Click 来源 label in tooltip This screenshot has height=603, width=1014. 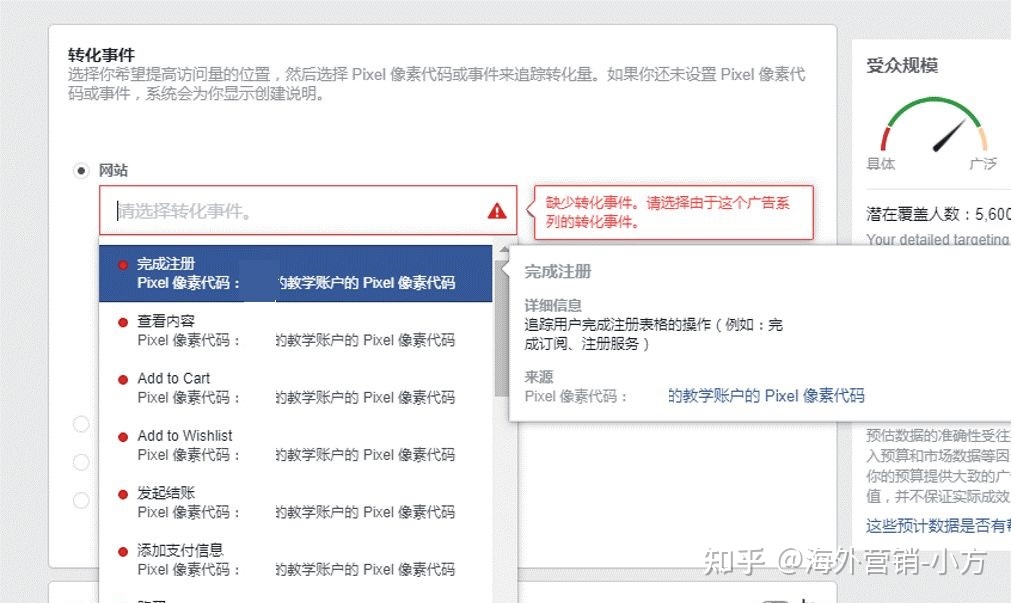[x=539, y=377]
